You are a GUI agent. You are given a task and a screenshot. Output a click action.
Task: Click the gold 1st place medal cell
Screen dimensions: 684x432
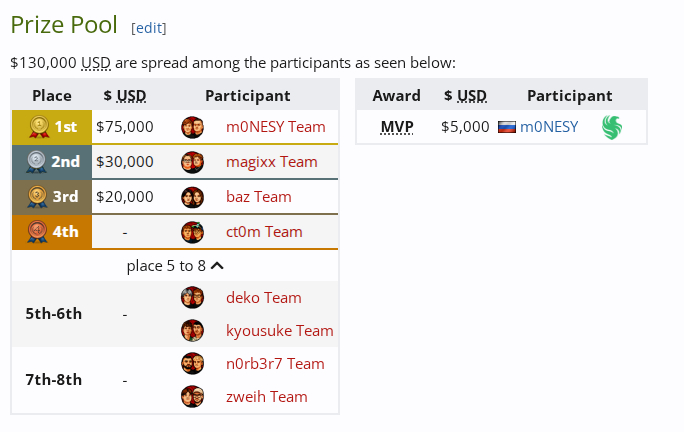pyautogui.click(x=52, y=127)
